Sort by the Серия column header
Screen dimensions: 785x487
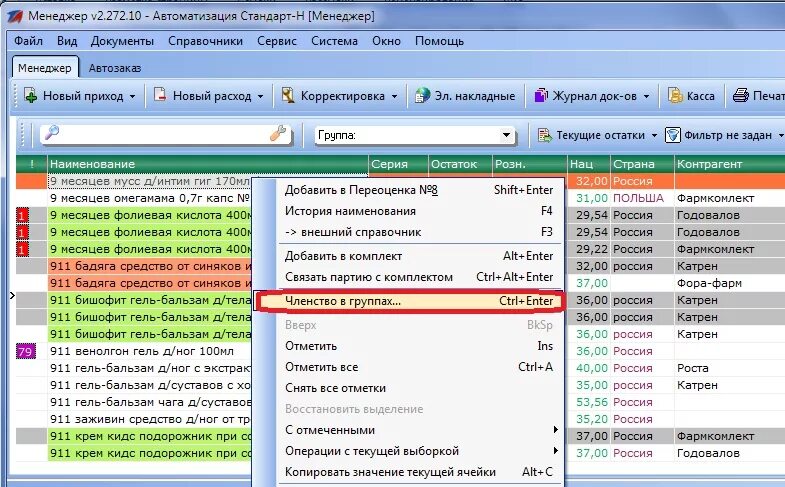point(399,164)
